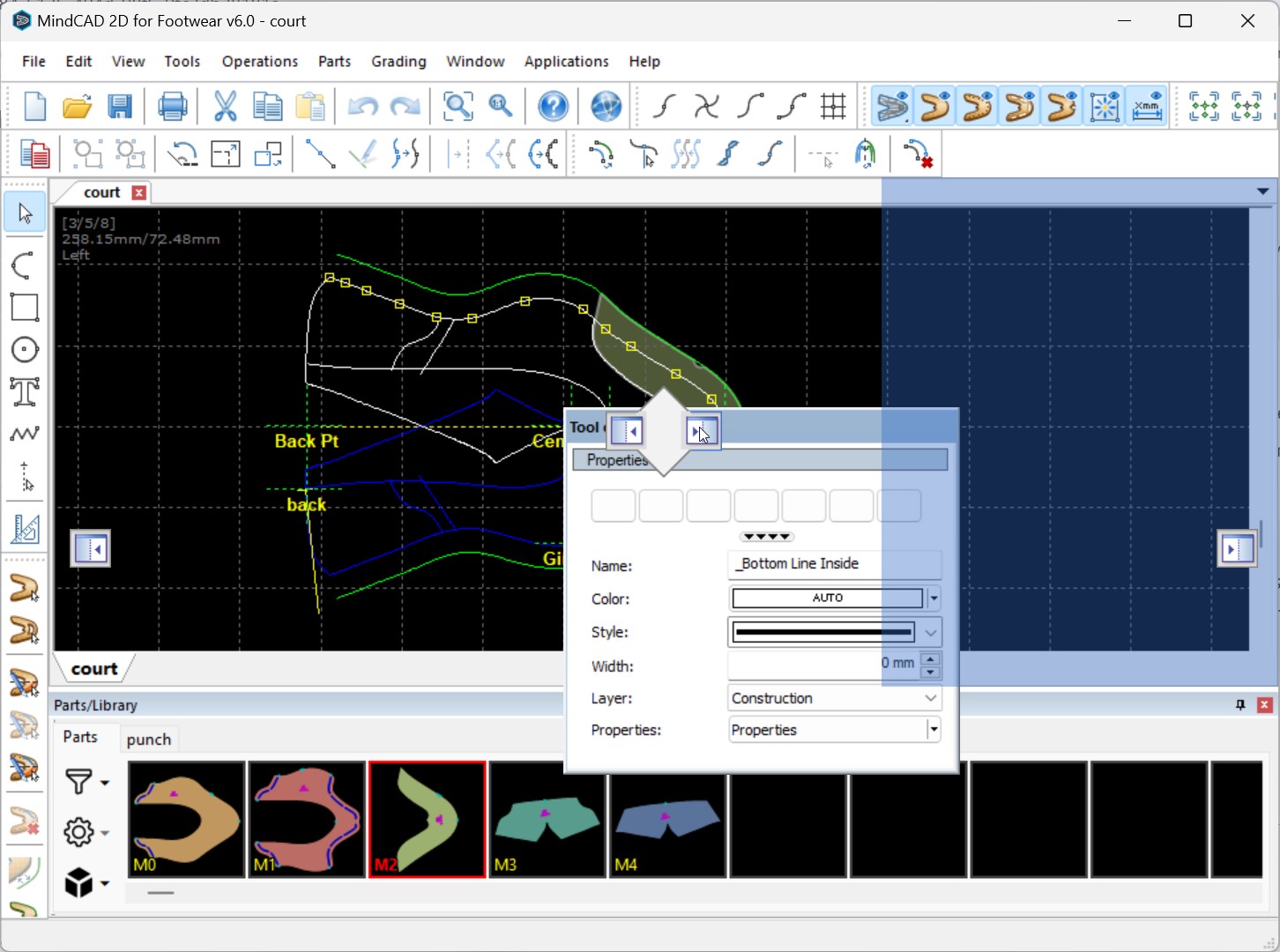Screen dimensions: 1280x952
Task: Open the zoom to fit tool
Action: pyautogui.click(x=458, y=106)
